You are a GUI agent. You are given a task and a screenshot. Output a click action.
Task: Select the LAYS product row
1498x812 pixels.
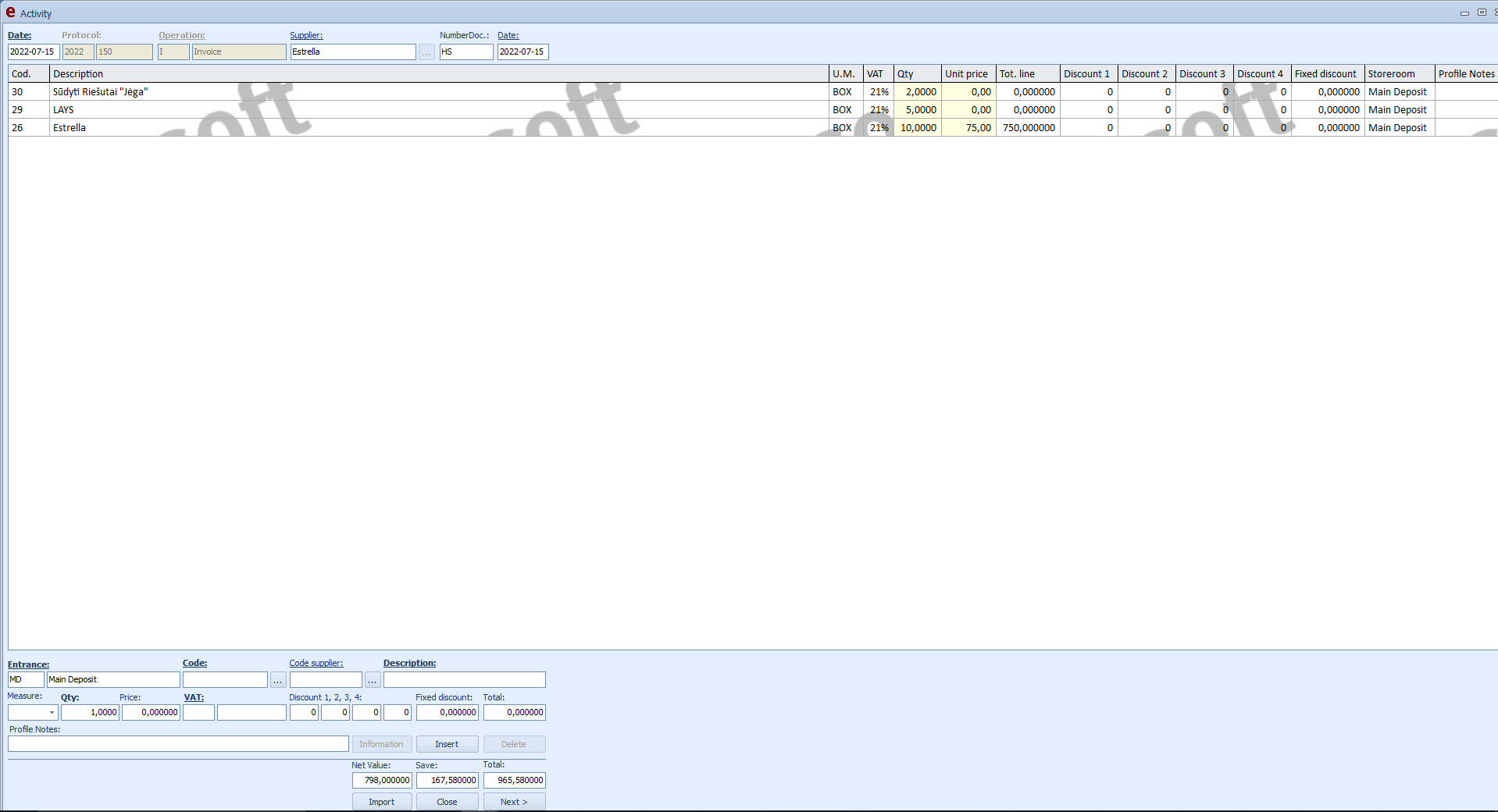[753, 110]
